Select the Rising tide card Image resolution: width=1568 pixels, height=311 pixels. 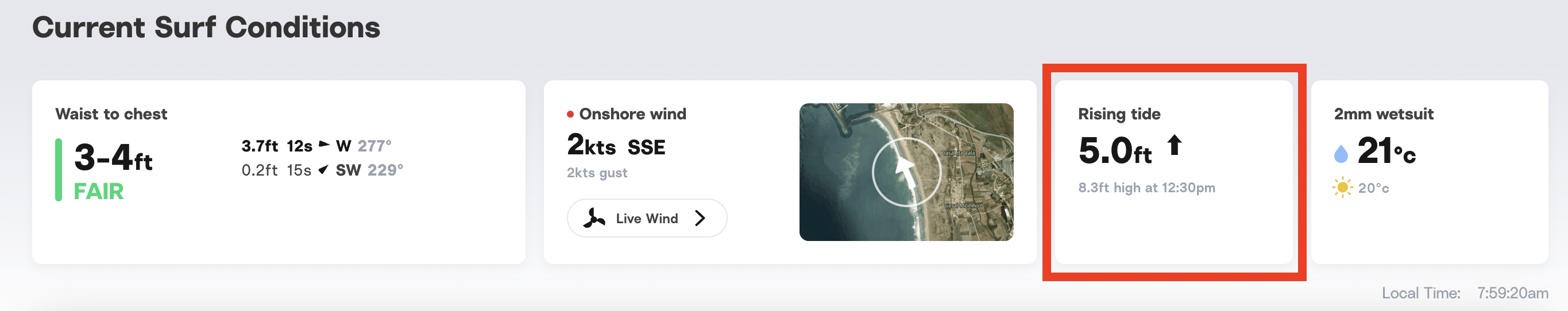point(1173,172)
